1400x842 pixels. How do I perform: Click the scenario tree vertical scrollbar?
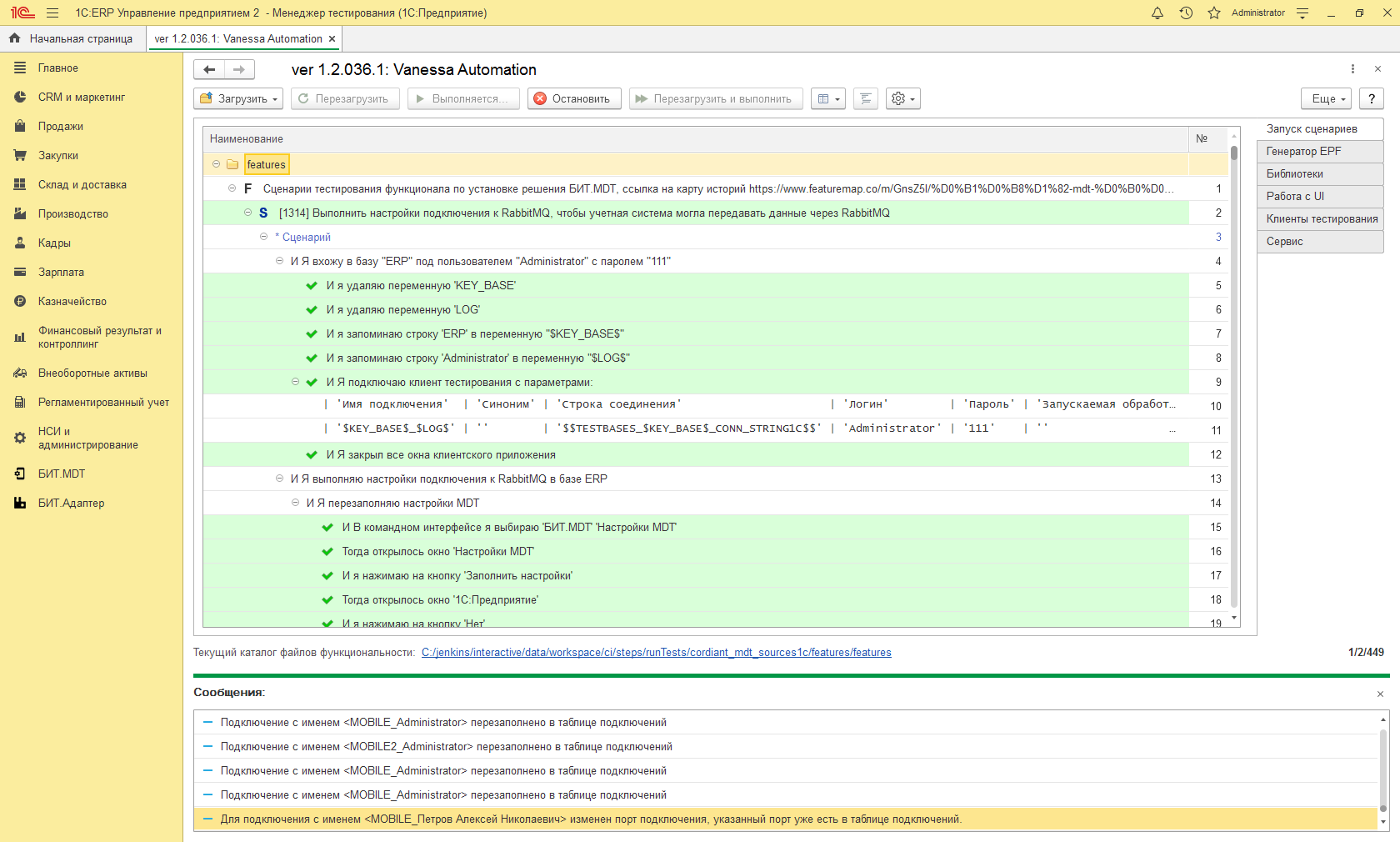click(x=1234, y=375)
